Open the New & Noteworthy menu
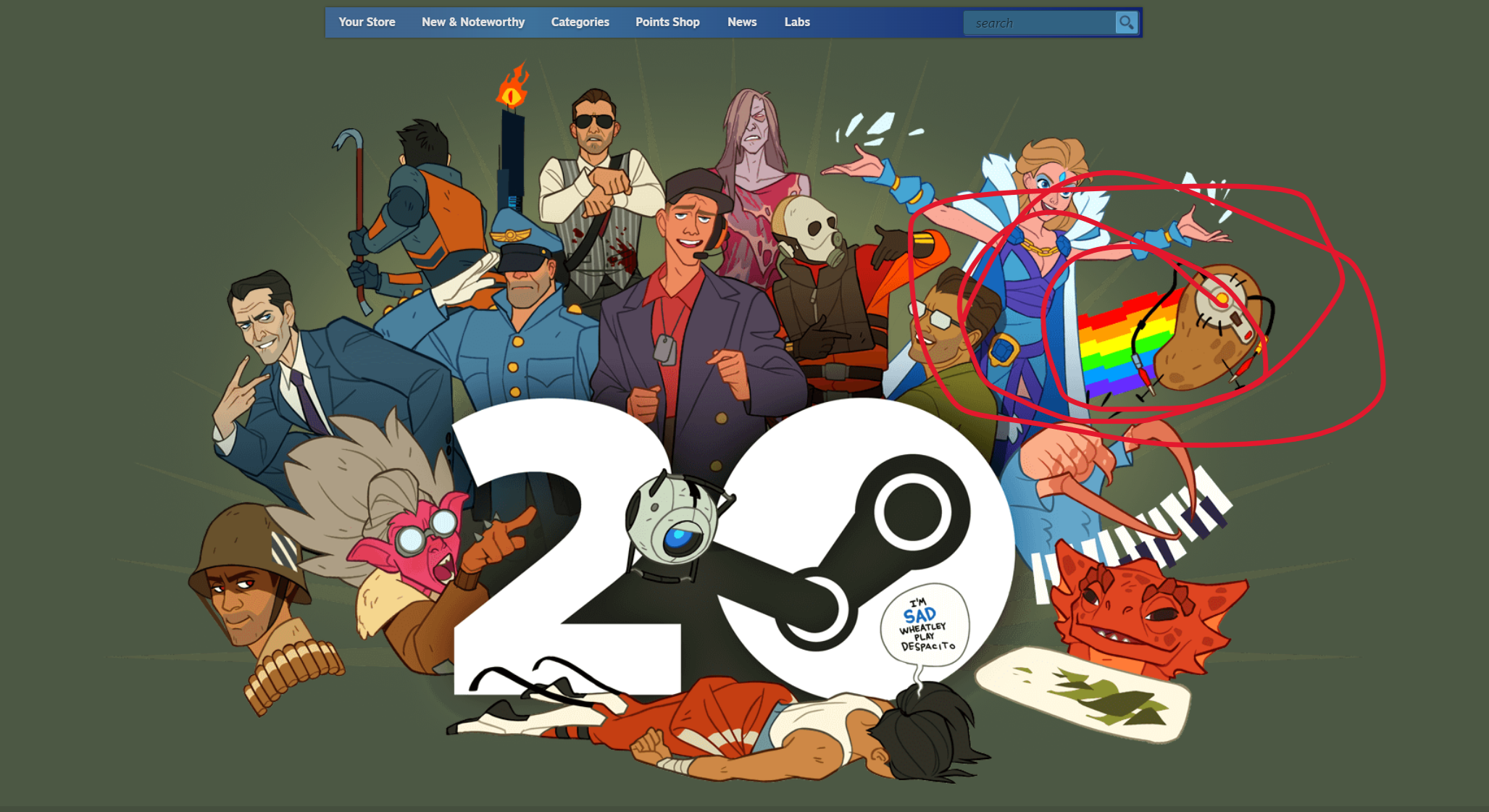The height and width of the screenshot is (812, 1489). (473, 22)
